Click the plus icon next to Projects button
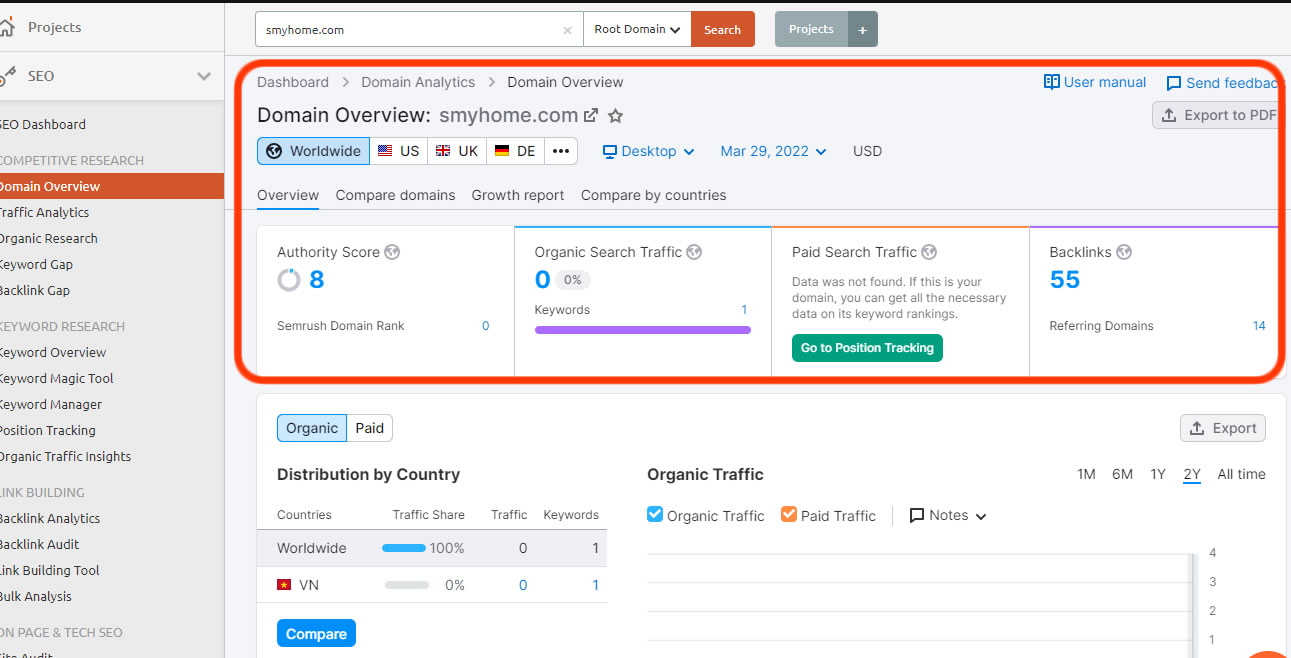This screenshot has height=658, width=1291. click(863, 30)
